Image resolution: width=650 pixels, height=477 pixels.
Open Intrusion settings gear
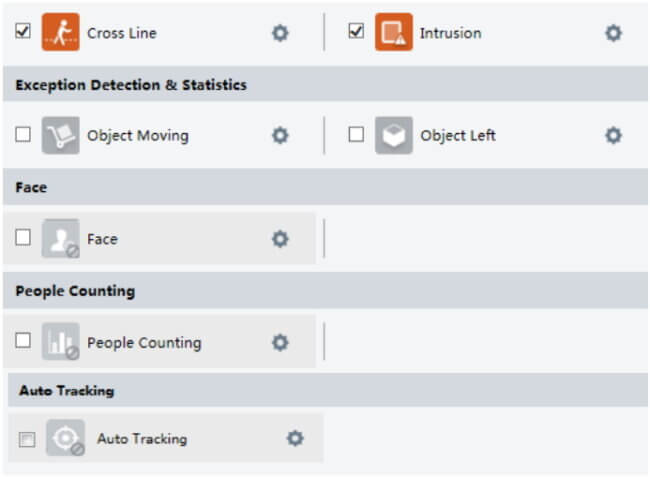coord(614,33)
